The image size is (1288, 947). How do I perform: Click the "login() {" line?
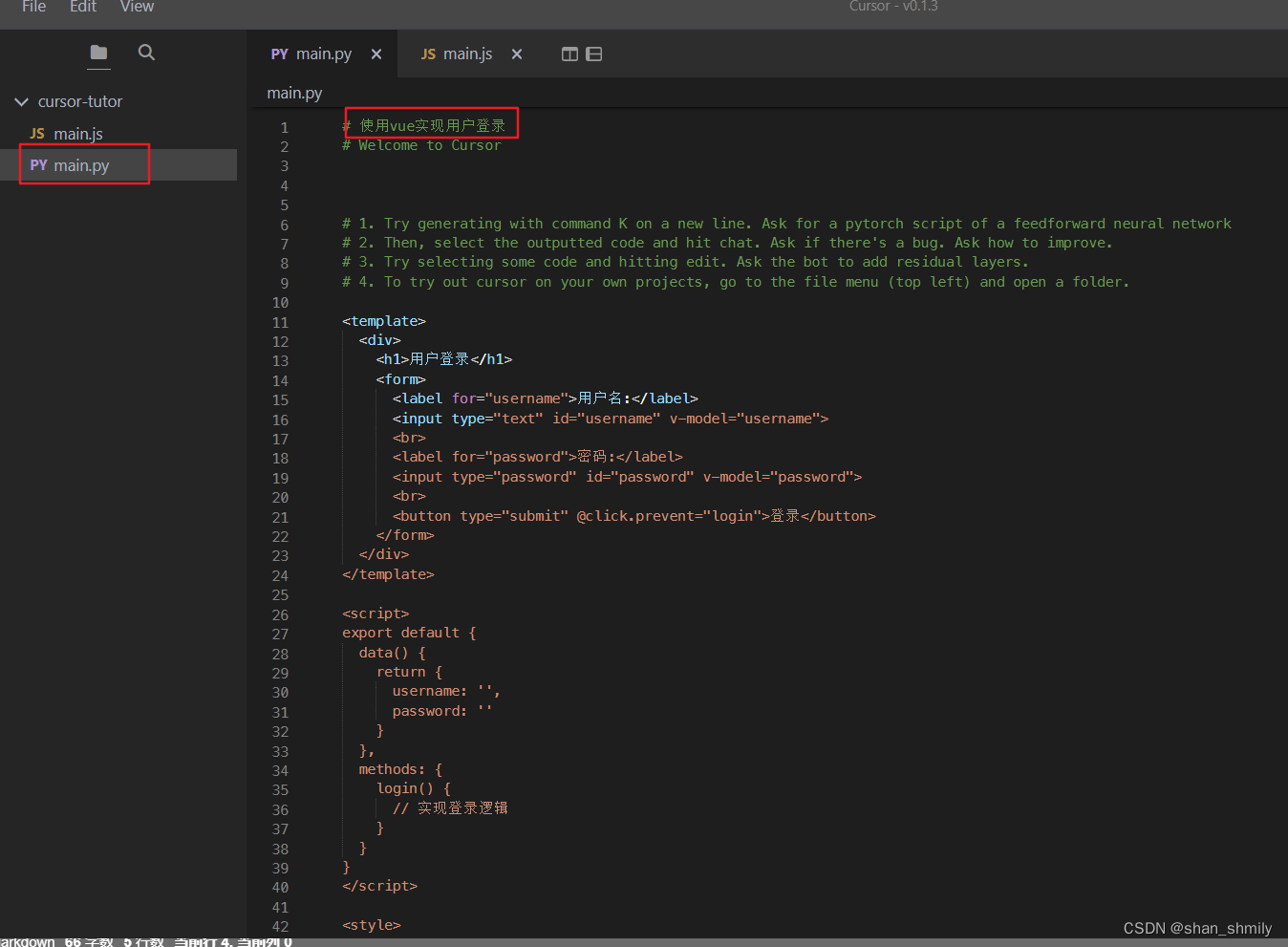pos(414,788)
